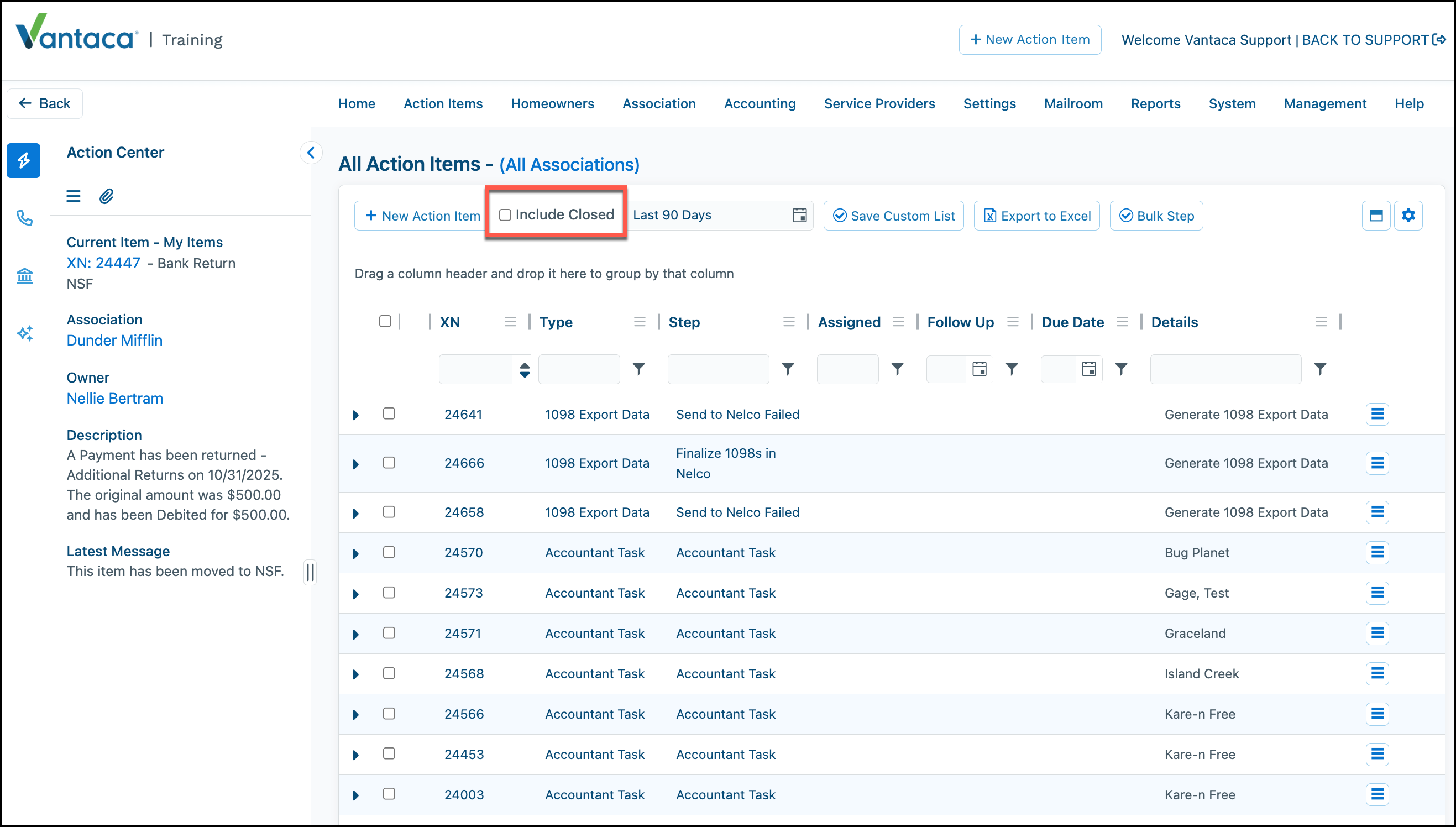Click the Step filter text input
Viewport: 1456px width, 827px height.
[719, 369]
